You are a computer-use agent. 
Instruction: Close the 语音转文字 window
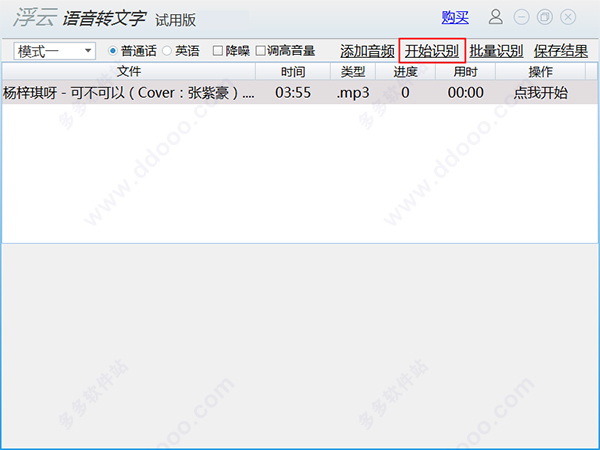tap(568, 17)
